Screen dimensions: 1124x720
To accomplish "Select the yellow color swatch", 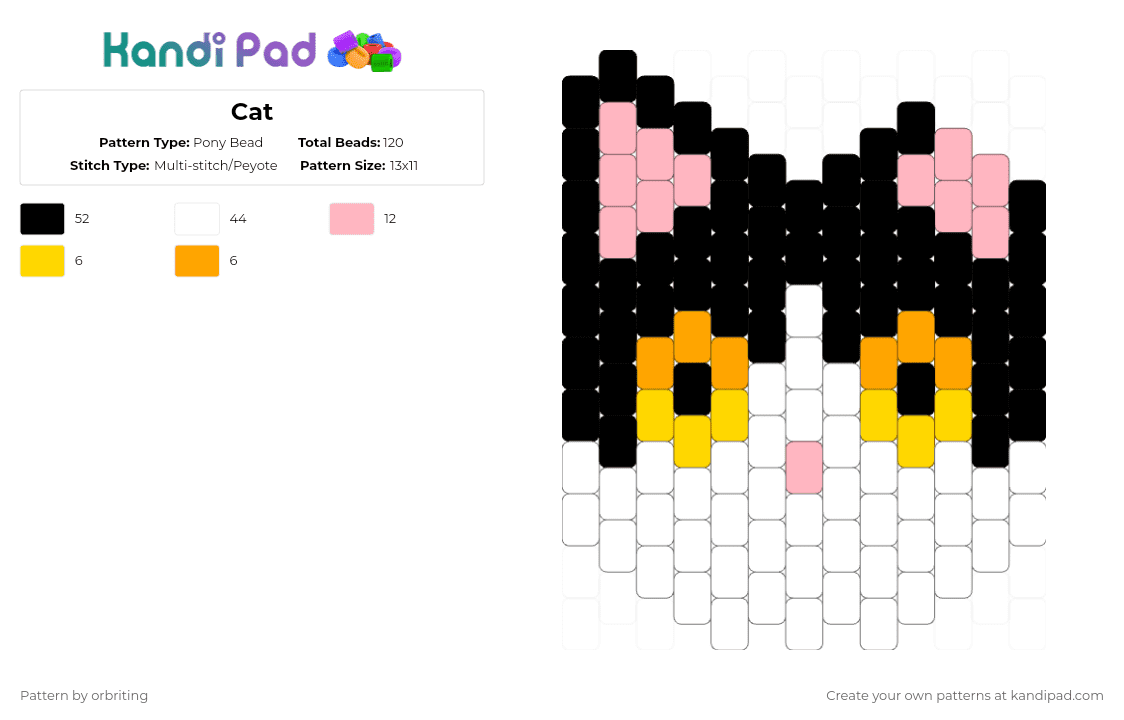I will [x=42, y=261].
